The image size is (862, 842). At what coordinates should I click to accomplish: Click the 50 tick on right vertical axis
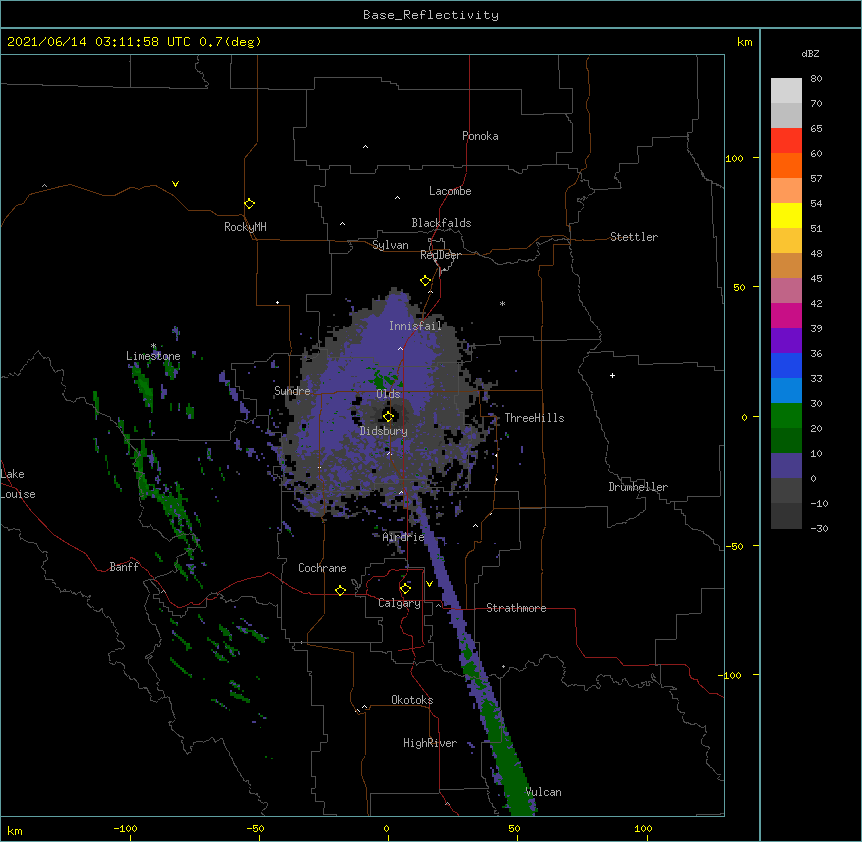coord(739,287)
